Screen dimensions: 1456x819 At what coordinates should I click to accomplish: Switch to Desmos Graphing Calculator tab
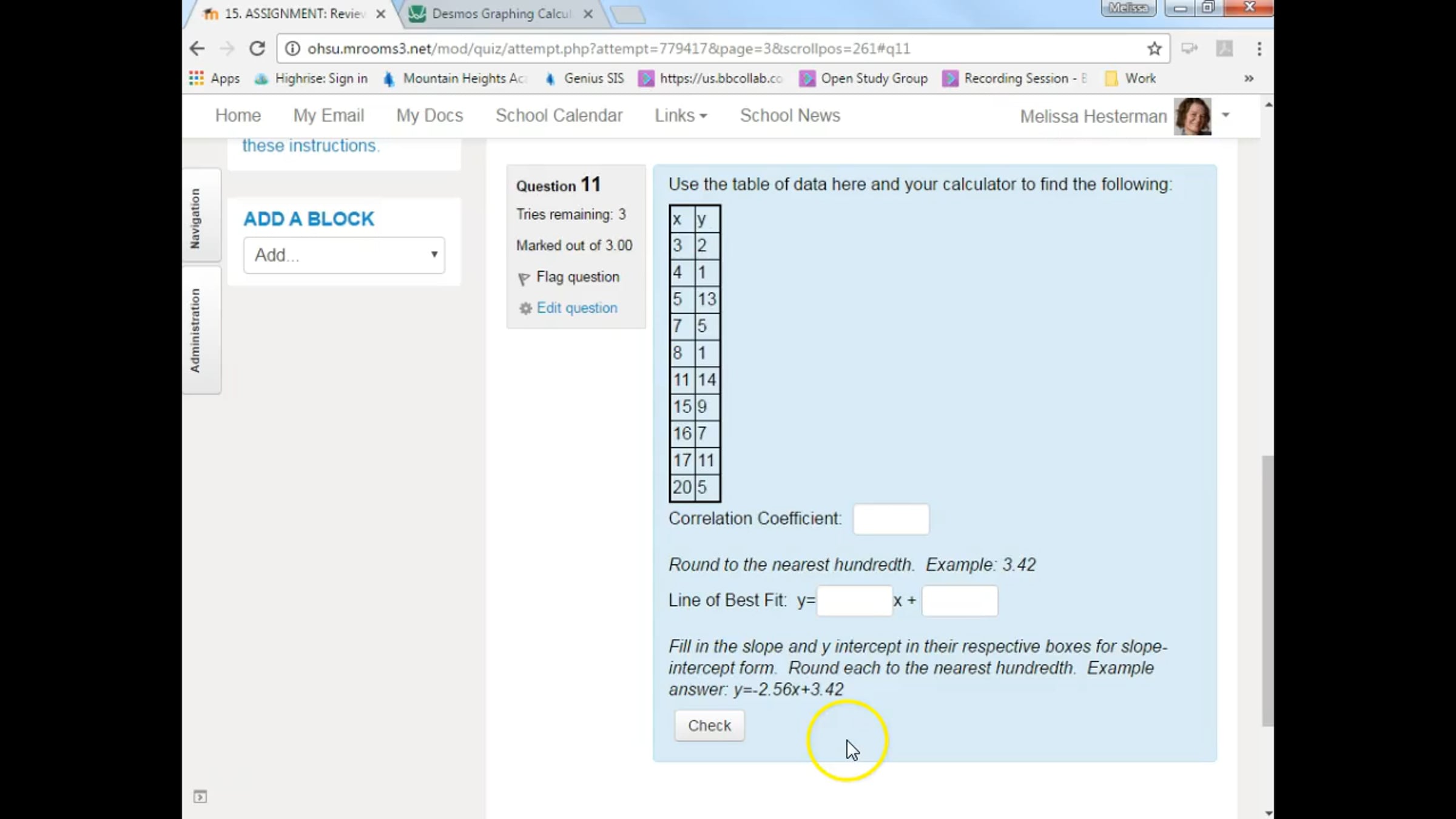pyautogui.click(x=501, y=13)
